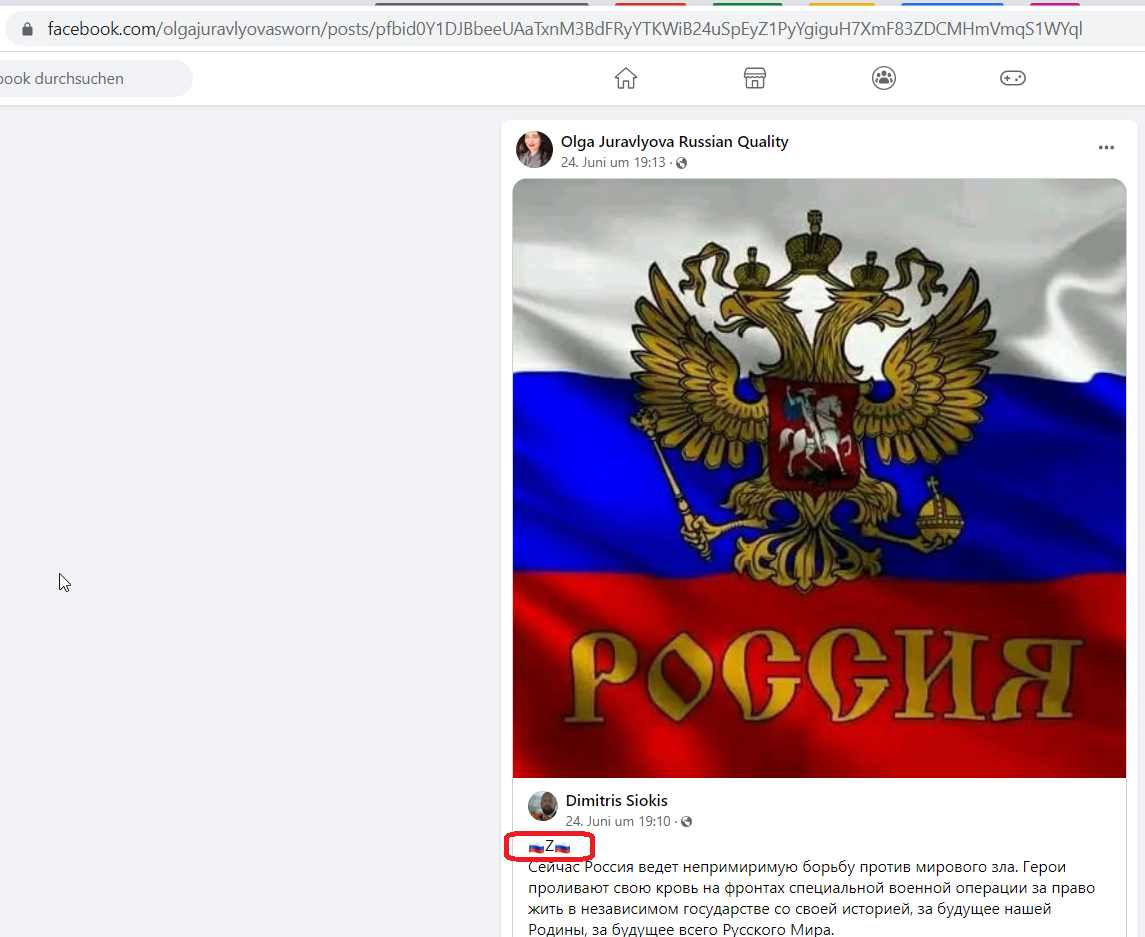The height and width of the screenshot is (937, 1145).
Task: Open Olga Juravlyova Russian Quality profile link
Action: click(x=675, y=142)
